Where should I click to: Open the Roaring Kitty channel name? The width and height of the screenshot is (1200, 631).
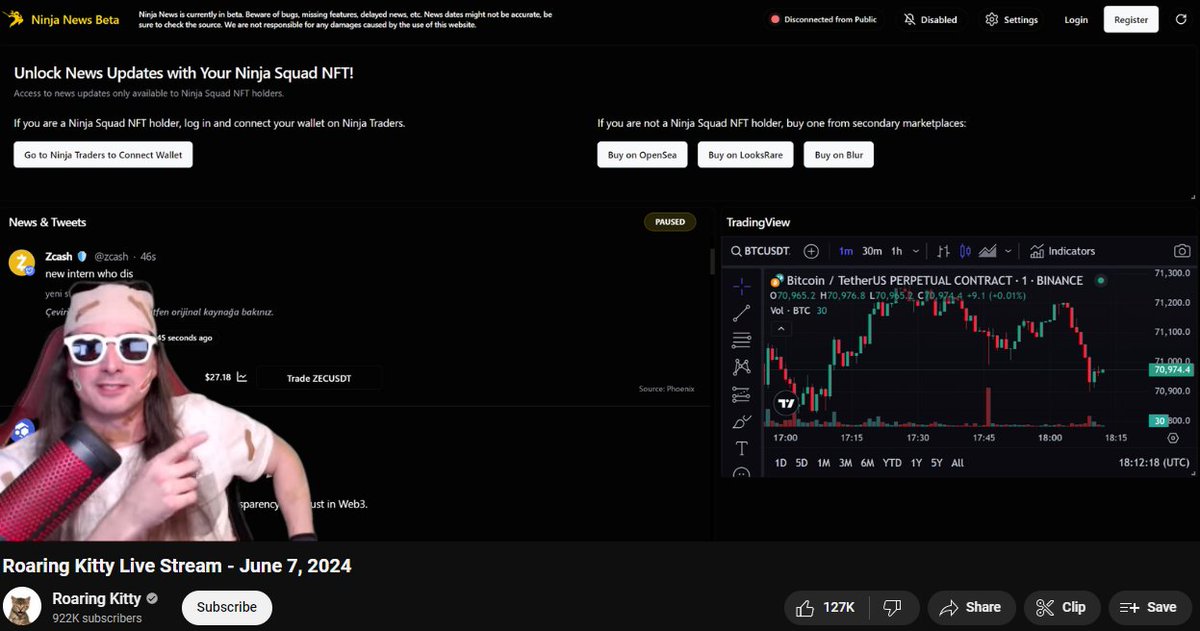[x=98, y=598]
